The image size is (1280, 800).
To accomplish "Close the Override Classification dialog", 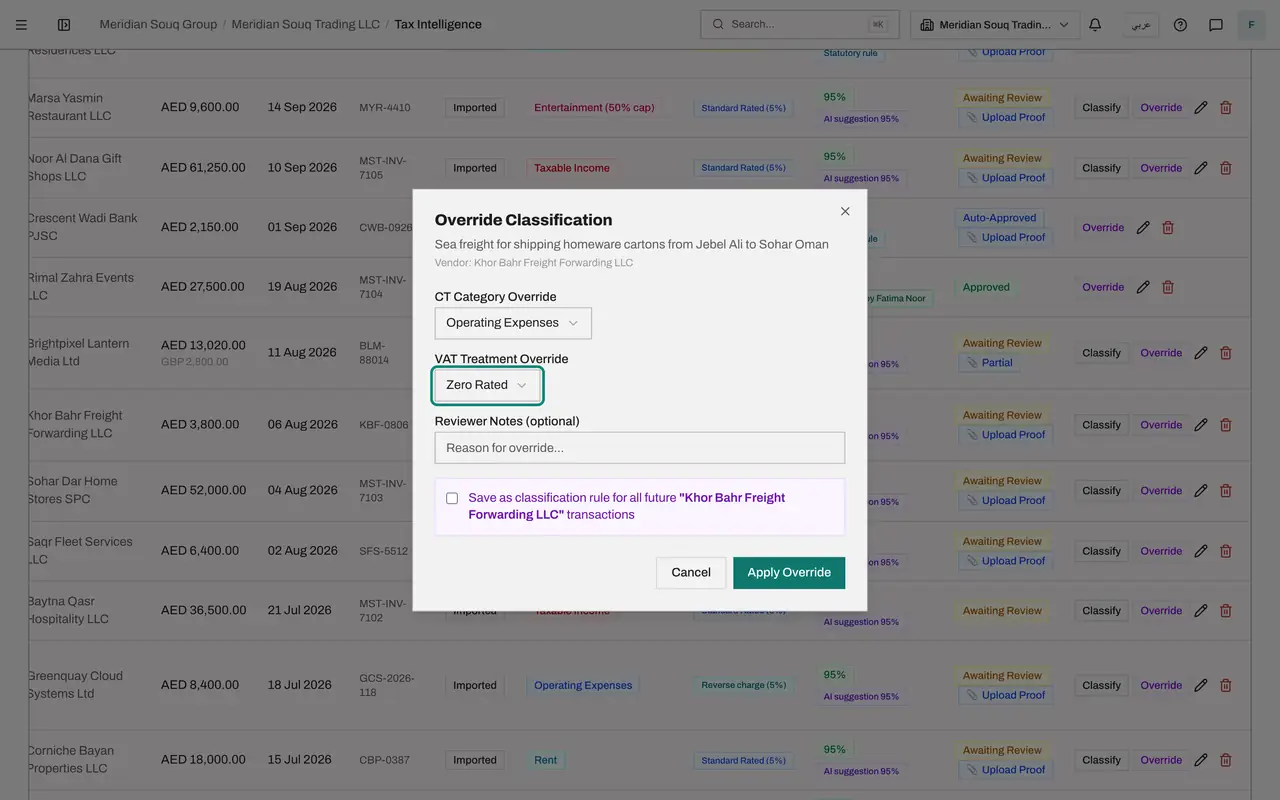I will (845, 211).
